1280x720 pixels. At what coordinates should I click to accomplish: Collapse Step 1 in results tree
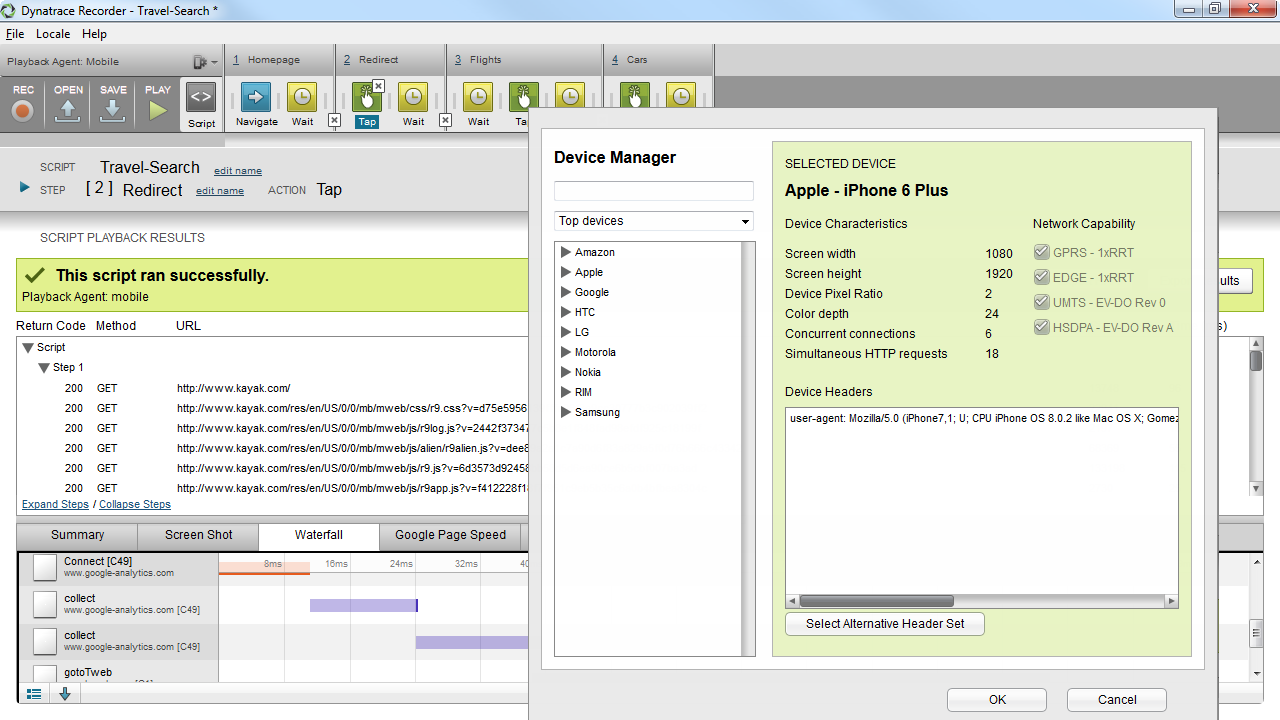tap(44, 367)
